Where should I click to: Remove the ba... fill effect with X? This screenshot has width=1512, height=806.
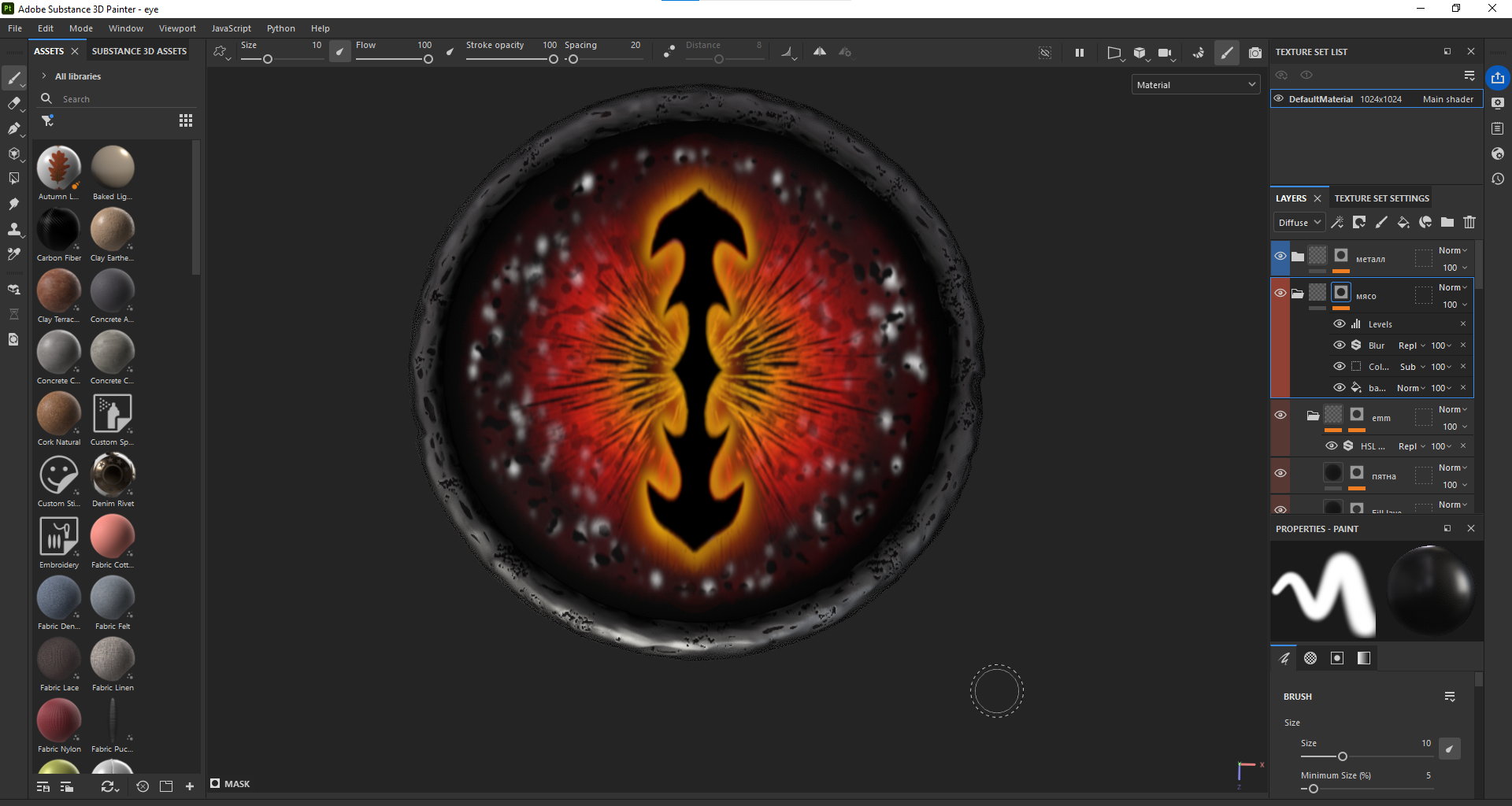tap(1463, 387)
